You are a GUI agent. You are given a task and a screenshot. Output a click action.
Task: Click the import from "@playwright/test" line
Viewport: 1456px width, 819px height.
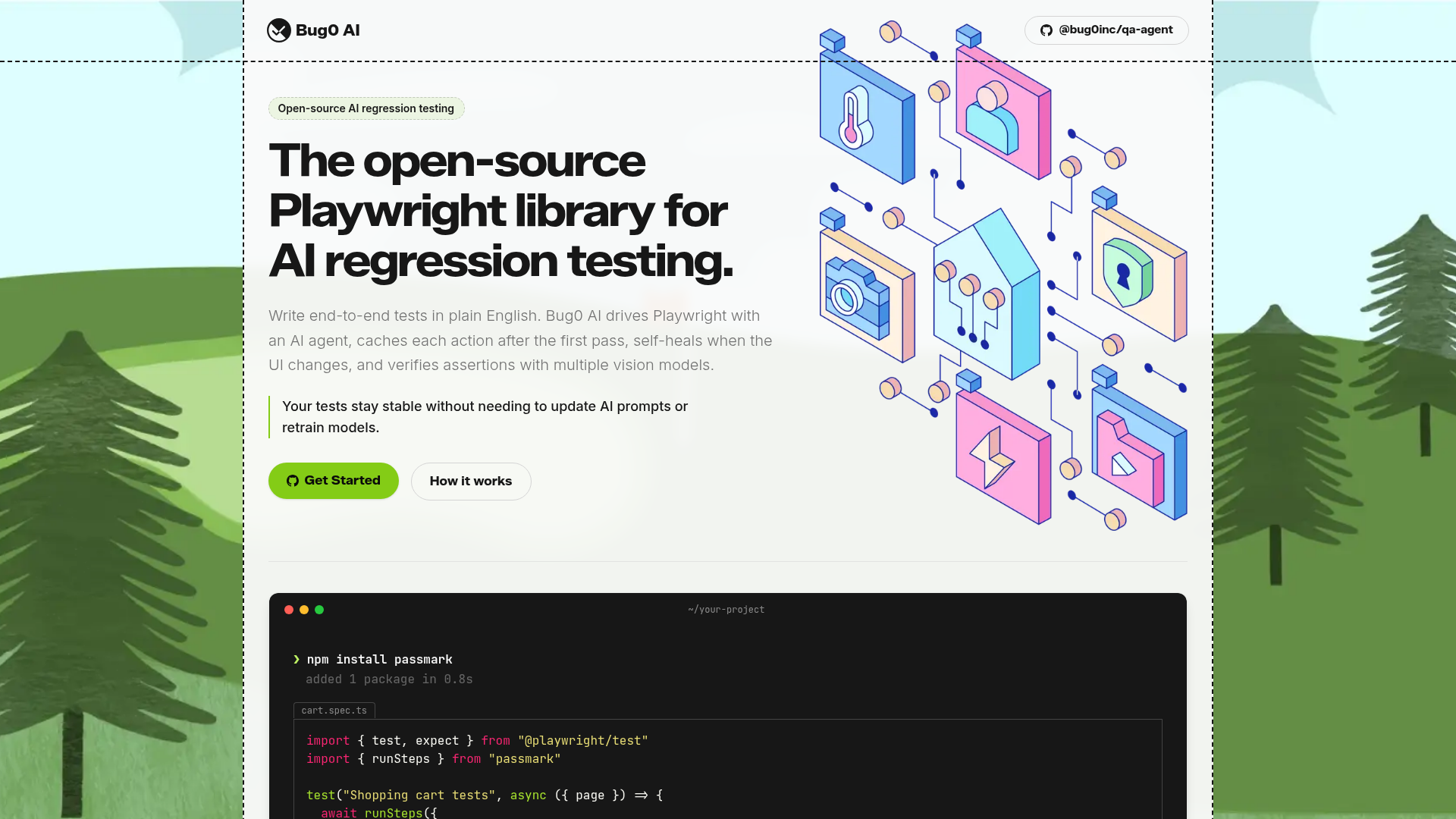click(478, 741)
